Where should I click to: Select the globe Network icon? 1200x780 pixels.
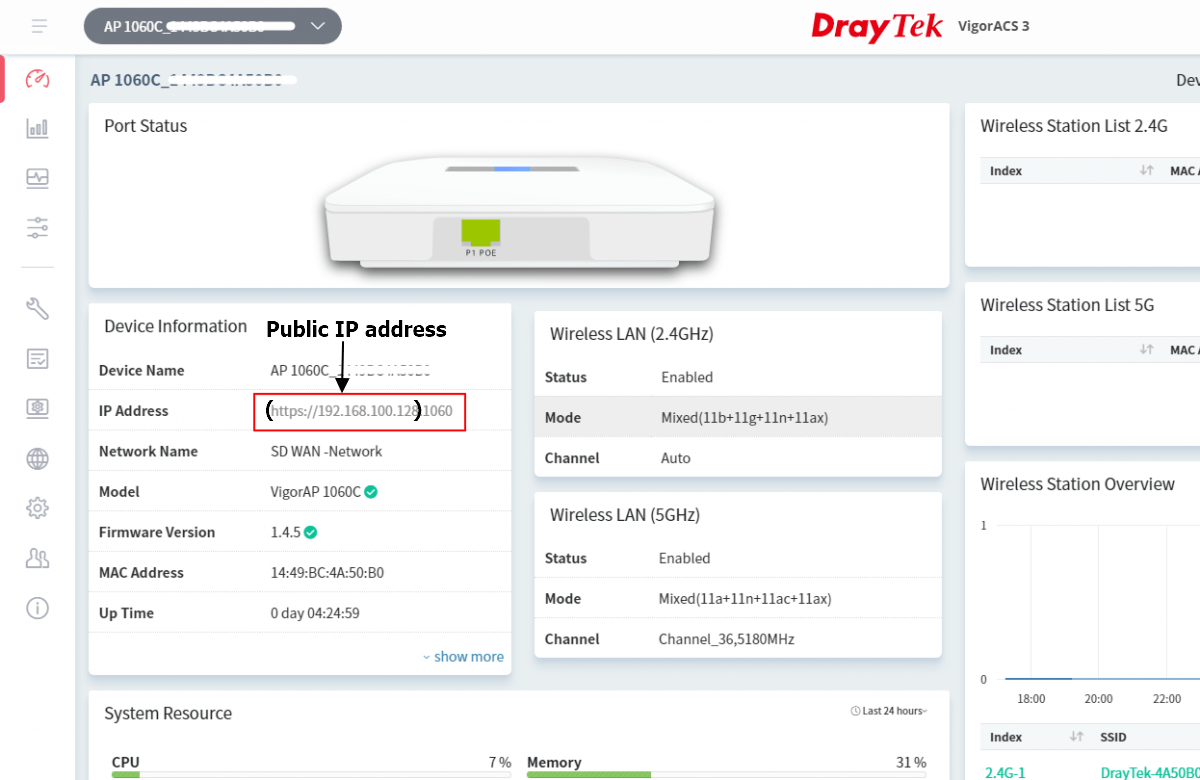pyautogui.click(x=38, y=458)
